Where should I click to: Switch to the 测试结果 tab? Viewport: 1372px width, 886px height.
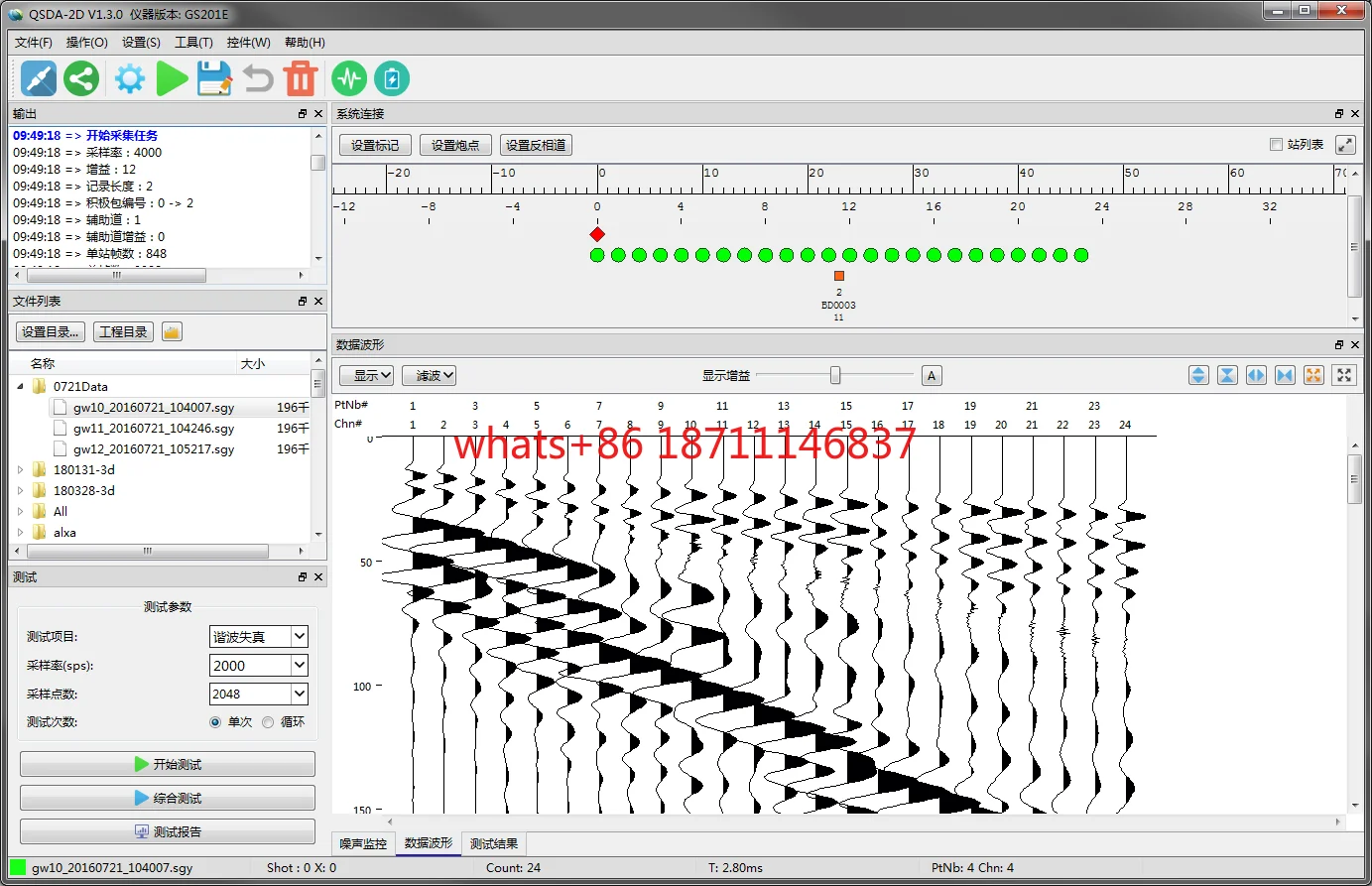click(494, 844)
